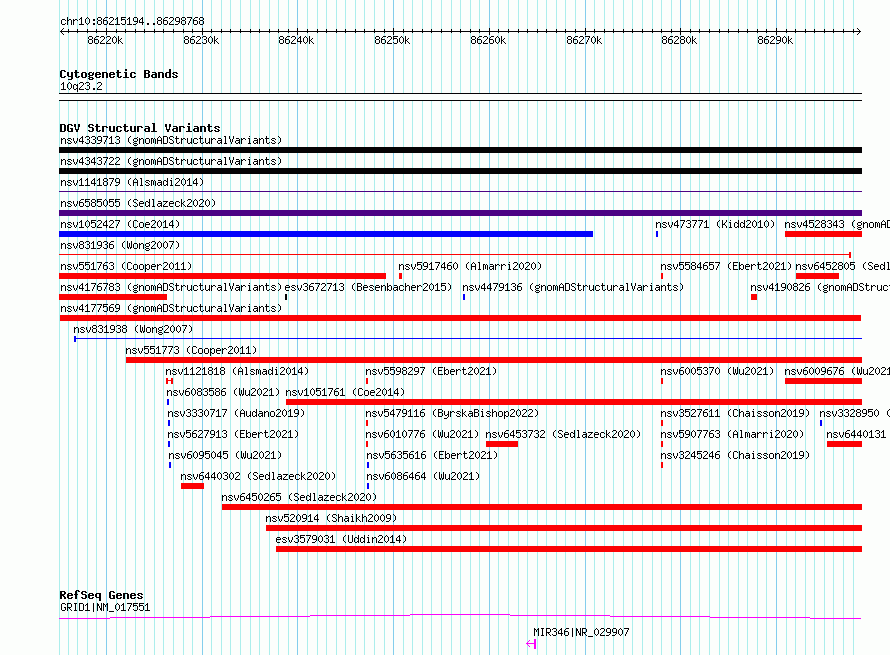Click the DGV Structural Variants track title
Screen dimensions: 890x655
coord(140,128)
